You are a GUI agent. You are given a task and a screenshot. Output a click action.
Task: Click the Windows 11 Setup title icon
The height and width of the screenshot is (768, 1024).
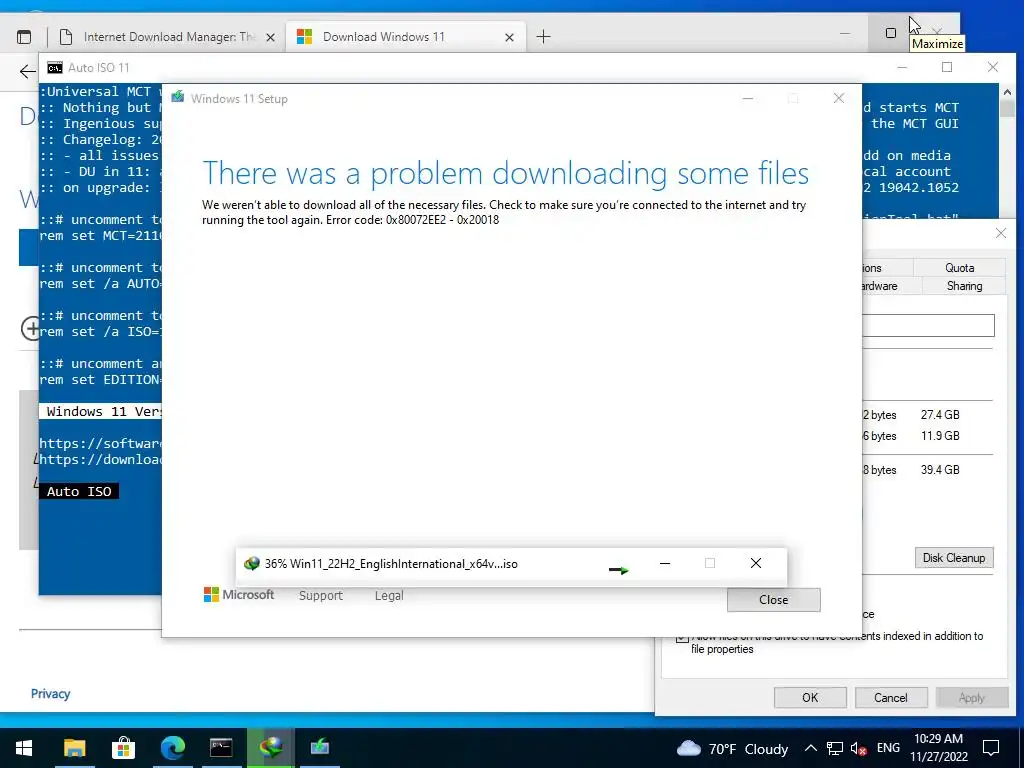[x=178, y=98]
